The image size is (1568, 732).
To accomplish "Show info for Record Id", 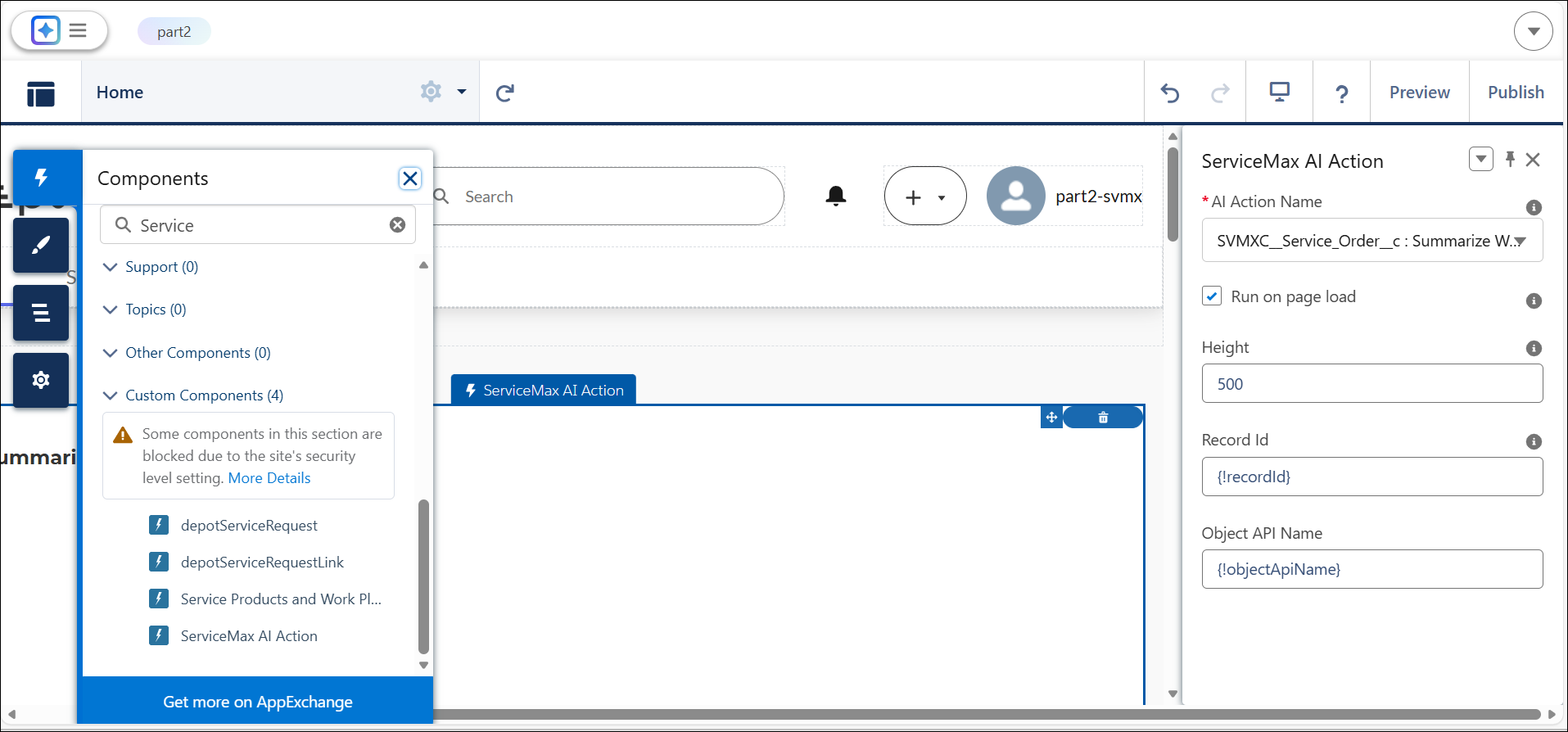I will pos(1534,441).
